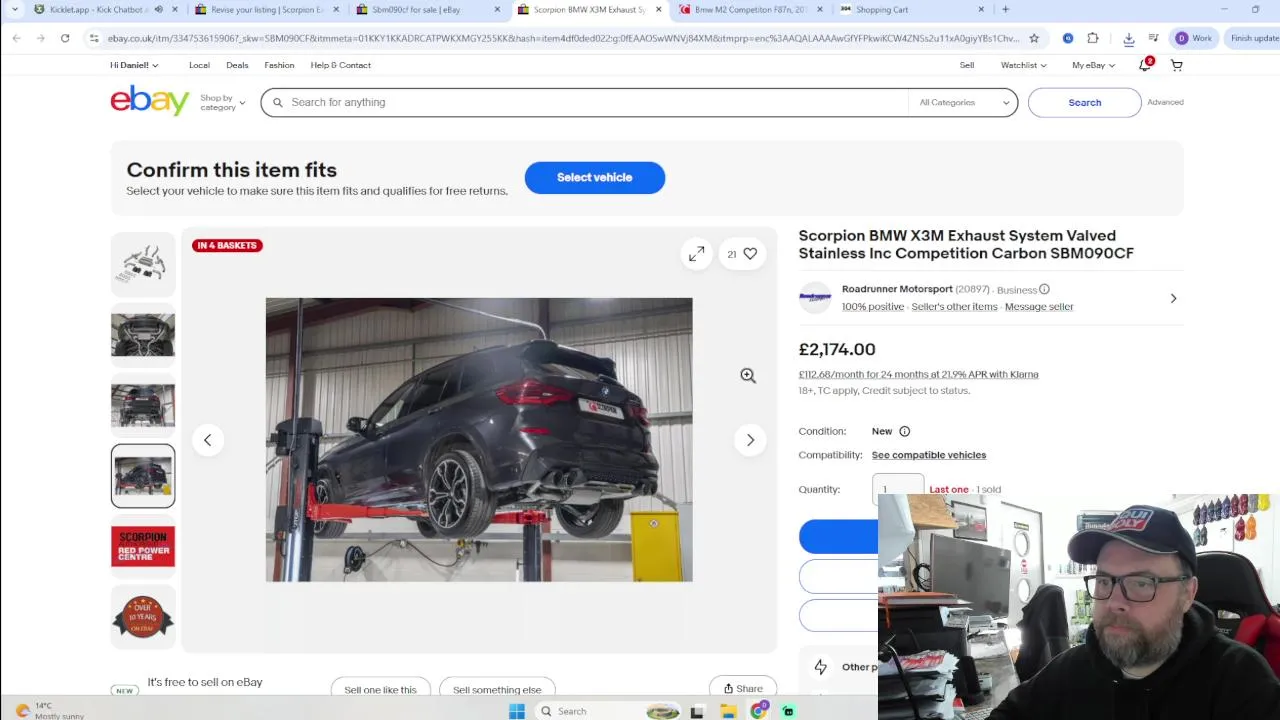Open the 100% positive feedback link
This screenshot has width=1280, height=720.
pyautogui.click(x=873, y=307)
